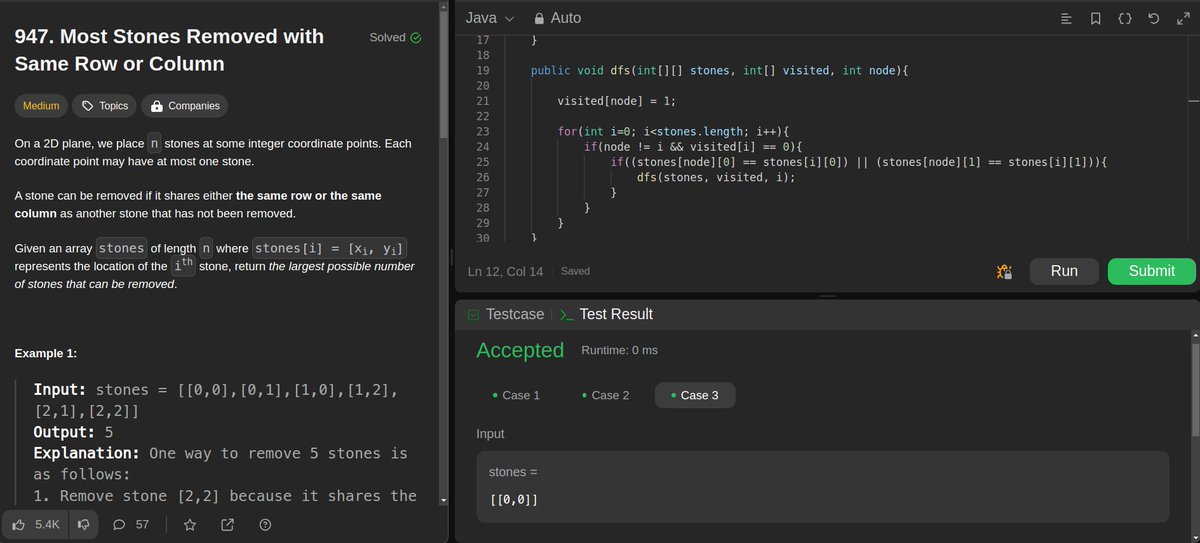Open the help question mark icon
Screen dimensions: 1200x543
point(265,524)
